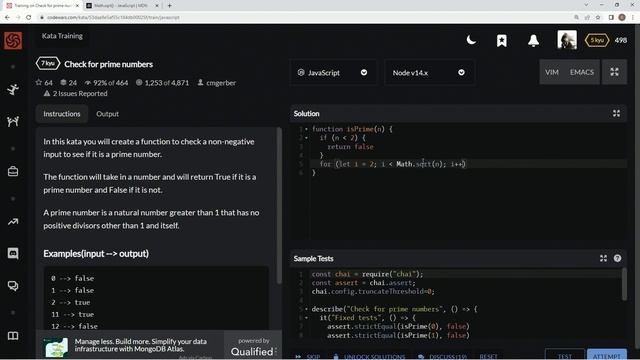Open the briefcase sidebar icon

tap(13, 171)
